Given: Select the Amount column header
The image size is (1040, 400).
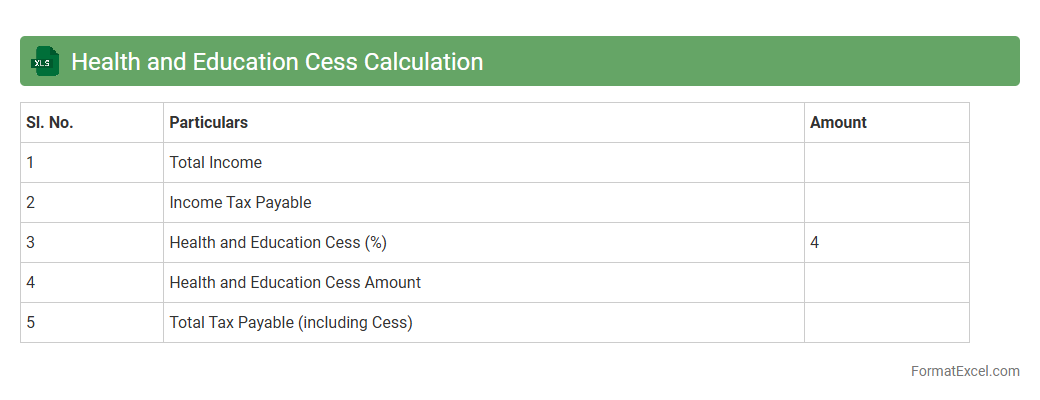Looking at the screenshot, I should pos(838,123).
